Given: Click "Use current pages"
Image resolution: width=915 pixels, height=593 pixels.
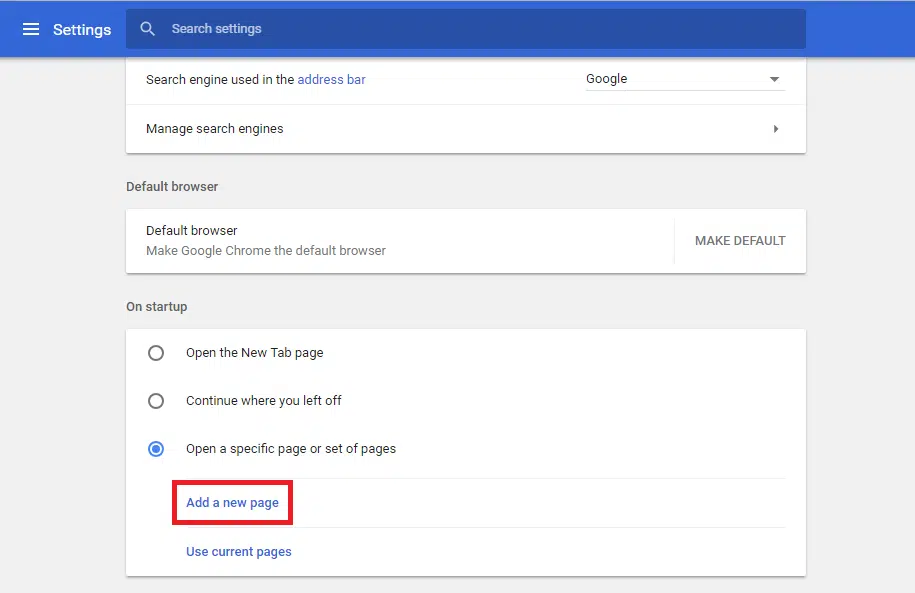Looking at the screenshot, I should coord(238,551).
